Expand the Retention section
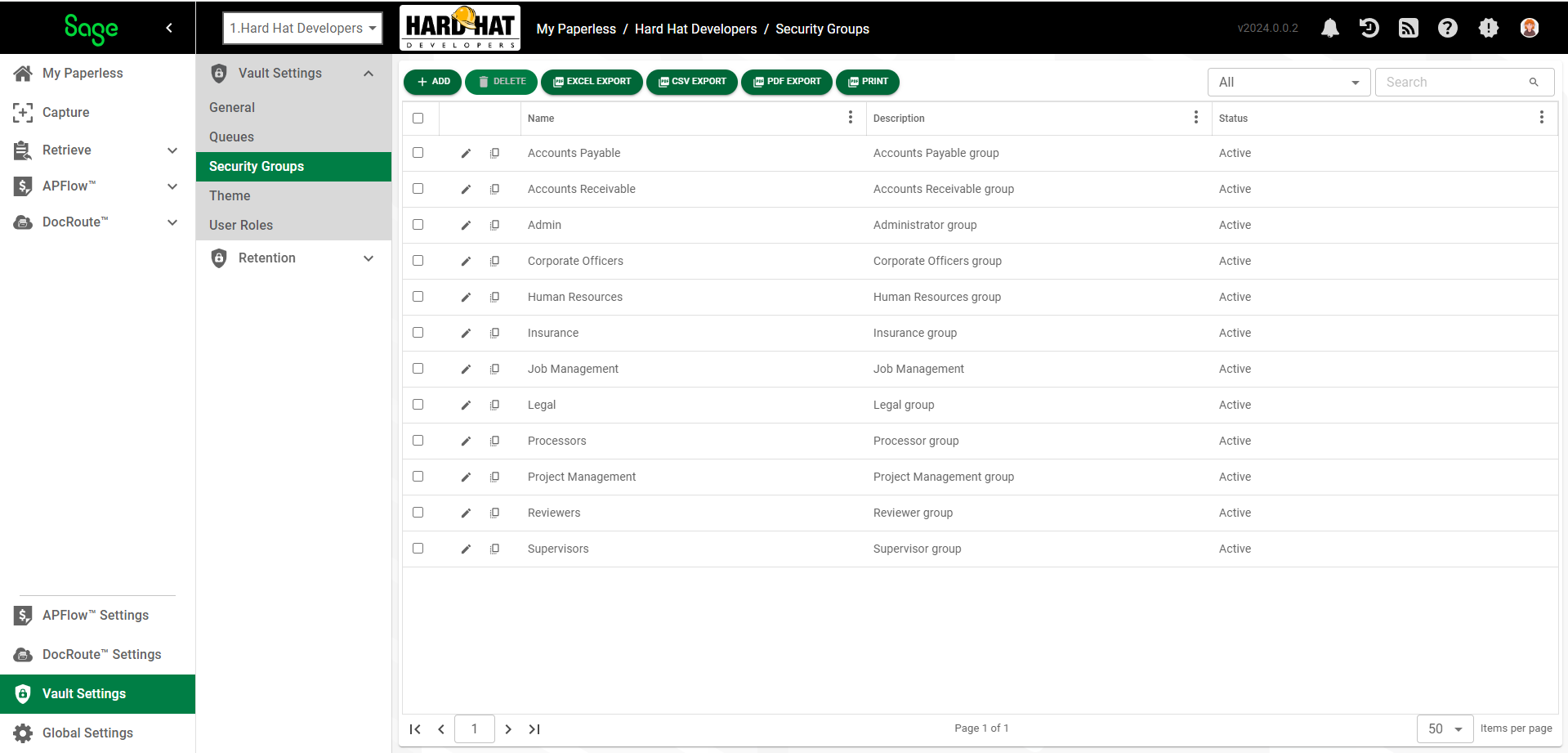This screenshot has width=1568, height=753. (369, 258)
